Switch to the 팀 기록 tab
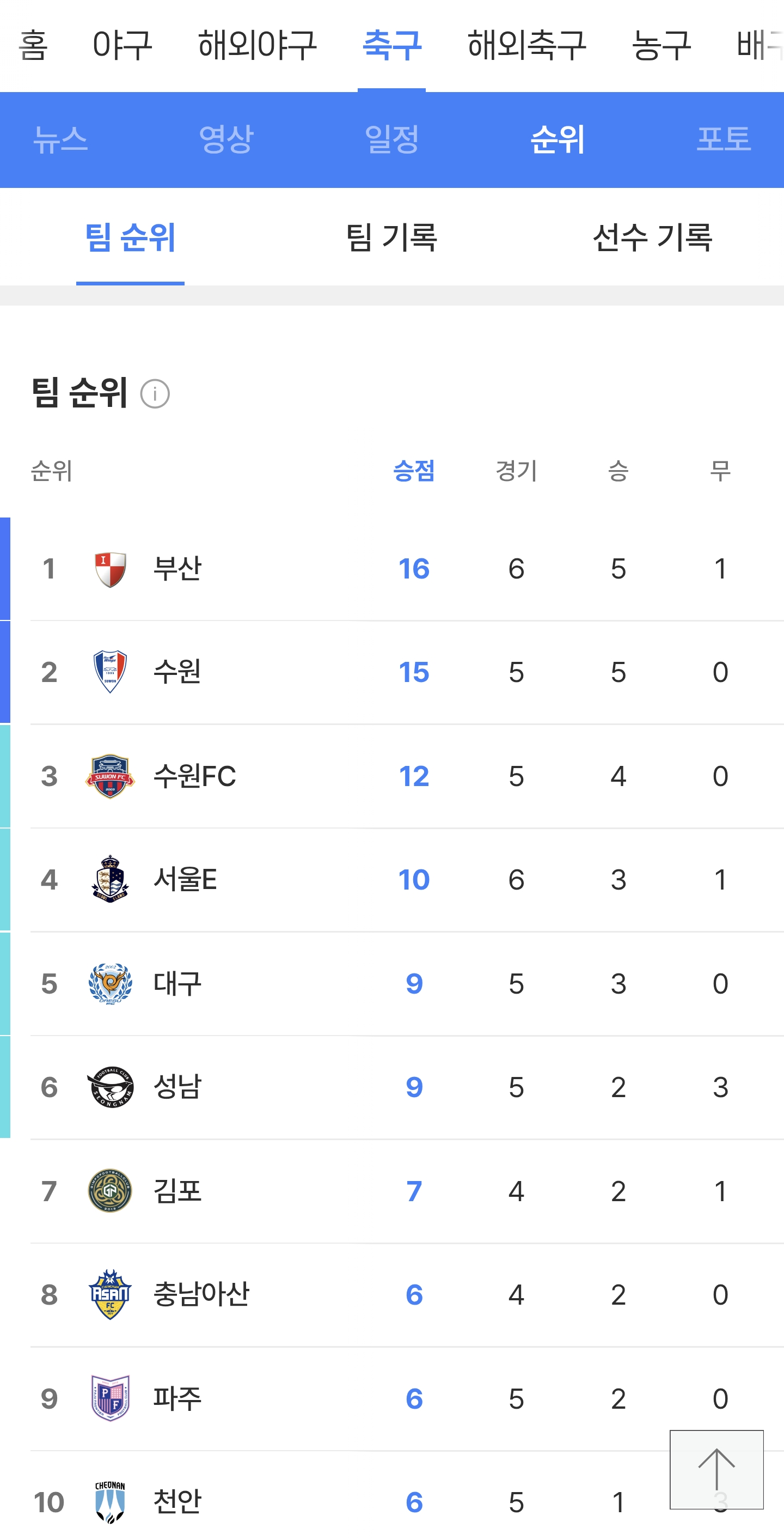 pos(391,238)
